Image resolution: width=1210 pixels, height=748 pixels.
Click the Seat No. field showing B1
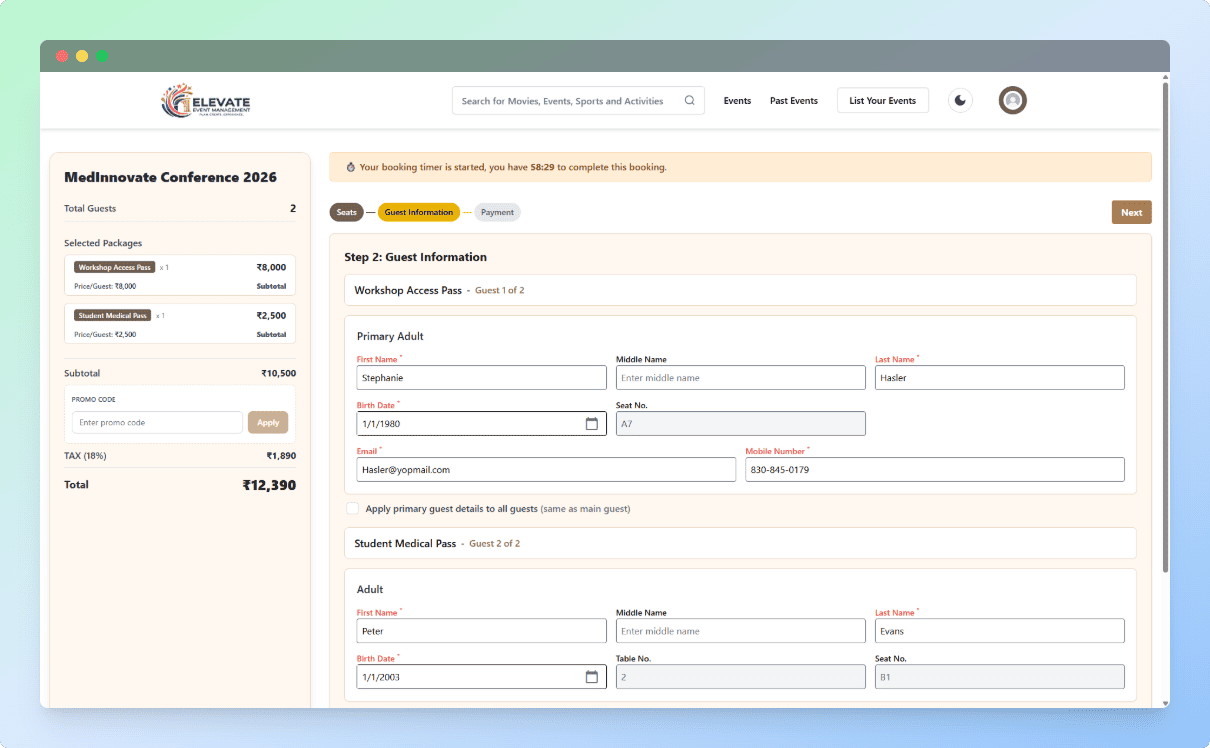click(999, 677)
